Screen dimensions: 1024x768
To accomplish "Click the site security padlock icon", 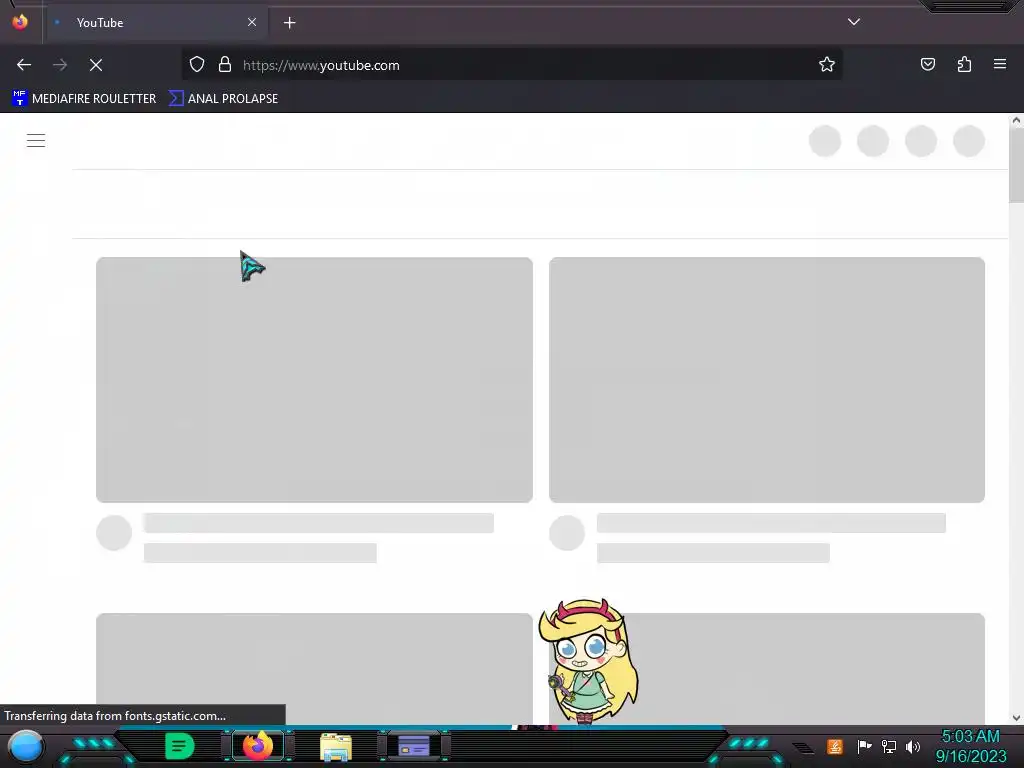I will coord(225,64).
